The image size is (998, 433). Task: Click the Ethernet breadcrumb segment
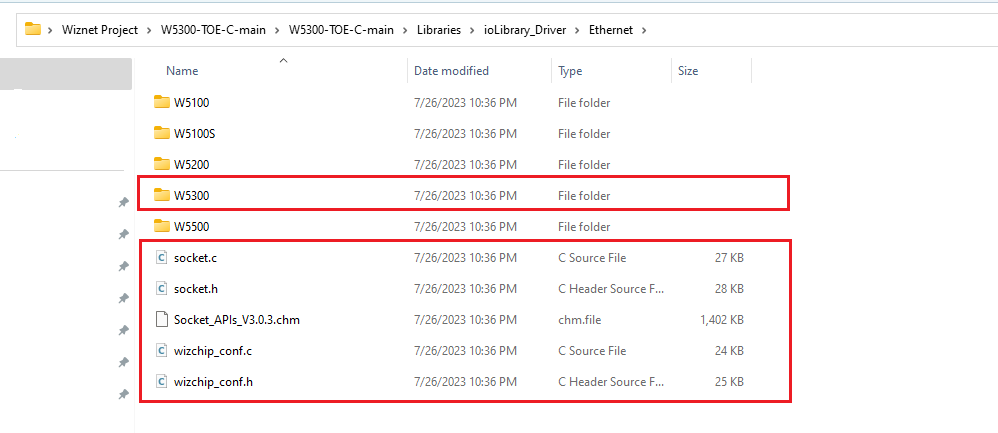pyautogui.click(x=611, y=30)
